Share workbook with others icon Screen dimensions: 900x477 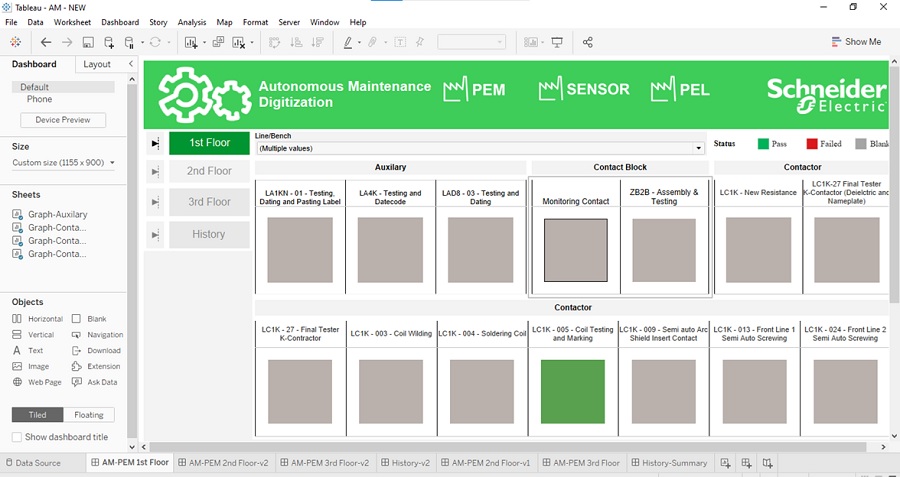[x=588, y=42]
